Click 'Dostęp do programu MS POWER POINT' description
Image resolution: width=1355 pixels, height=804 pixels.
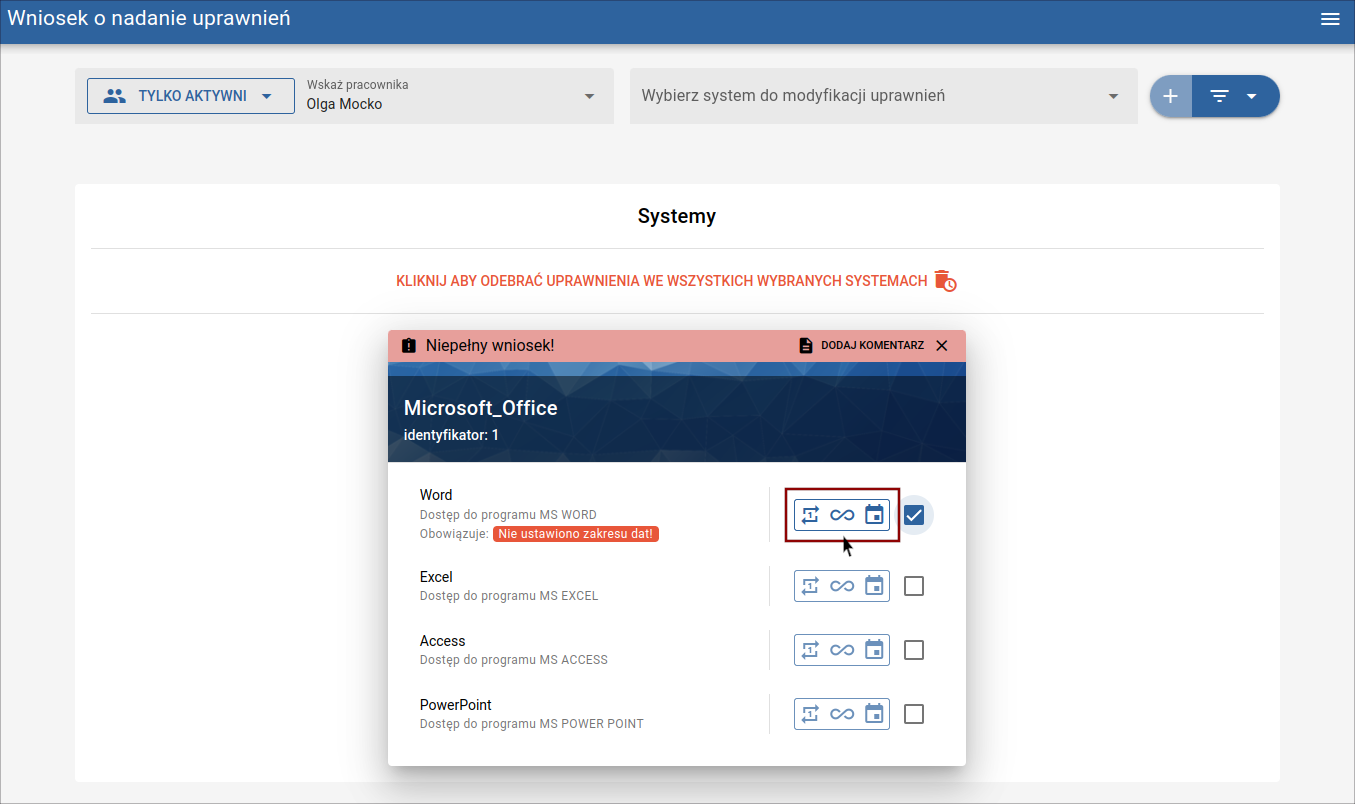[x=532, y=724]
